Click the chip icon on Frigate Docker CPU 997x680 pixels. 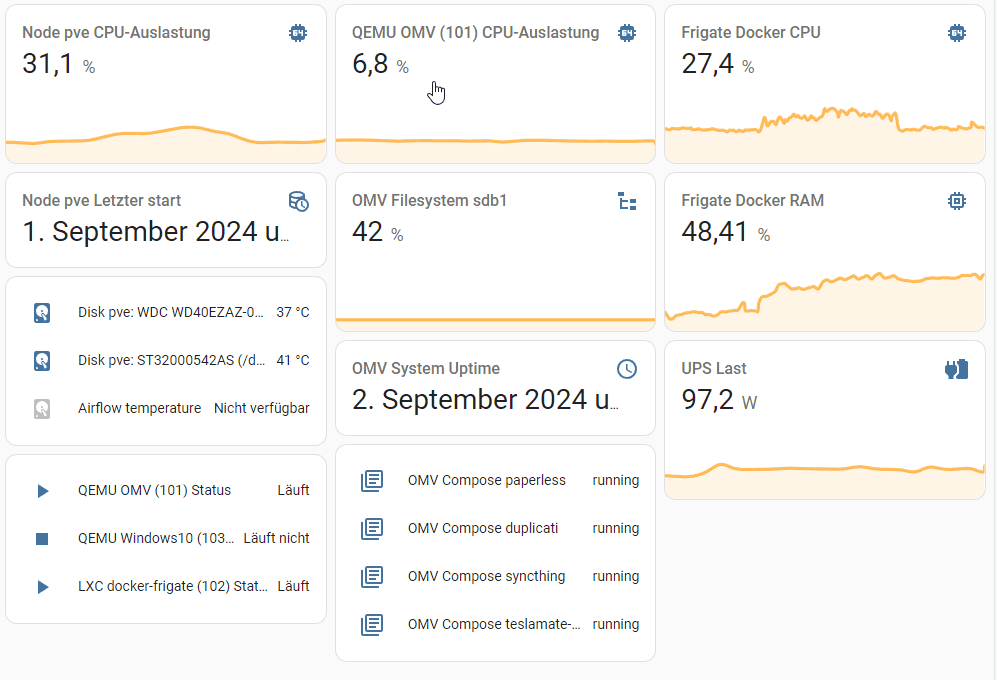[957, 33]
